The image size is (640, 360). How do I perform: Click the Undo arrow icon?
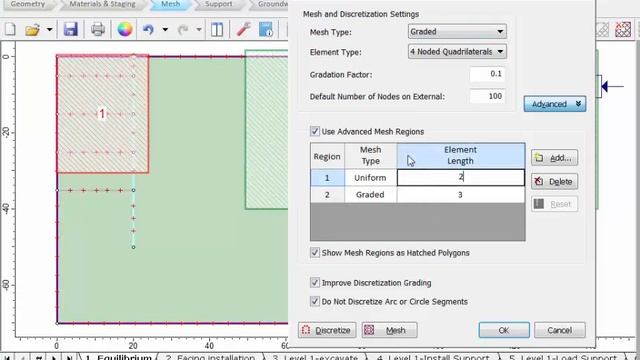tap(148, 29)
